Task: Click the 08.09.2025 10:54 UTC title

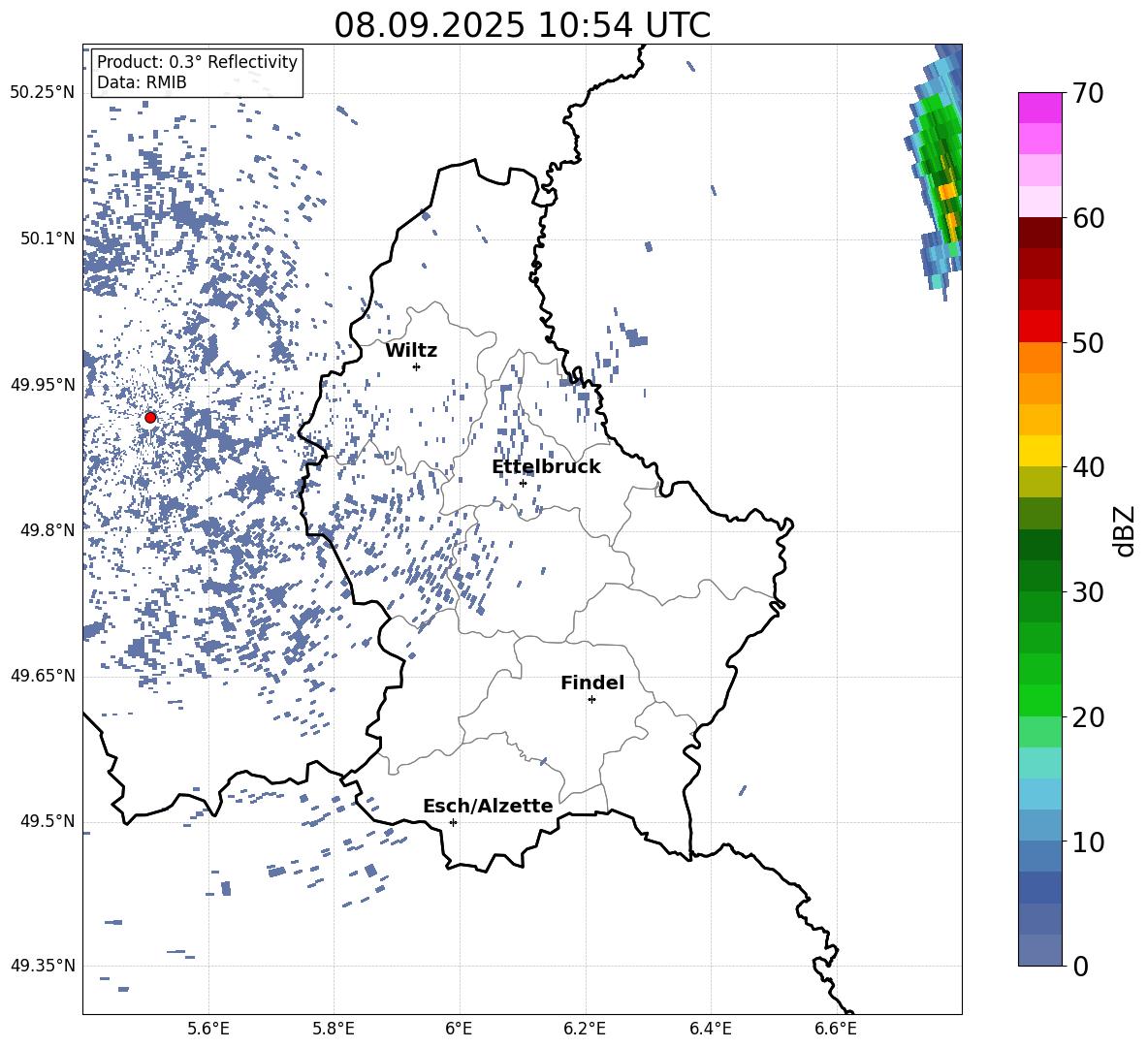Action: [522, 25]
